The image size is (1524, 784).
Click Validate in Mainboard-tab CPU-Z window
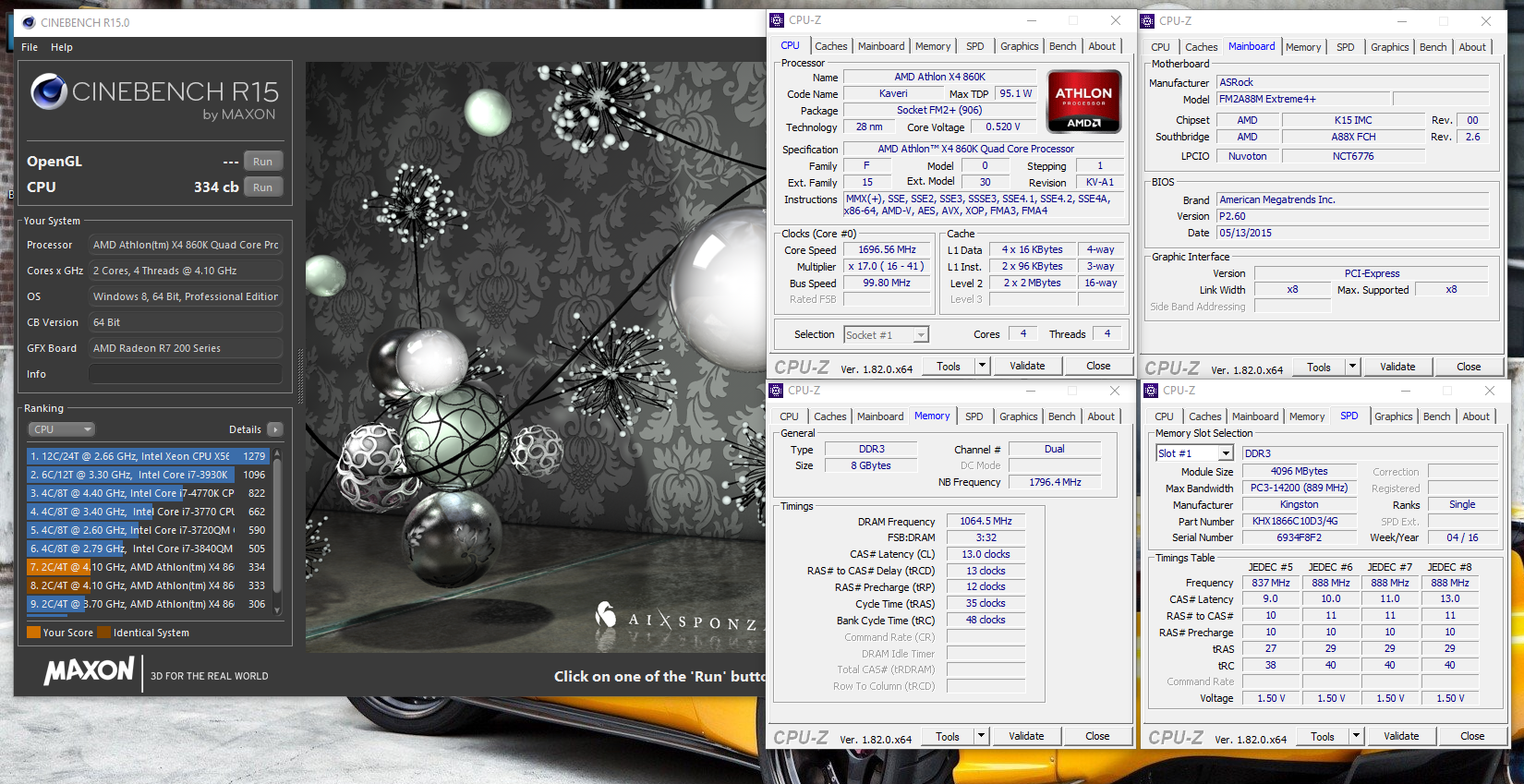pyautogui.click(x=1397, y=367)
